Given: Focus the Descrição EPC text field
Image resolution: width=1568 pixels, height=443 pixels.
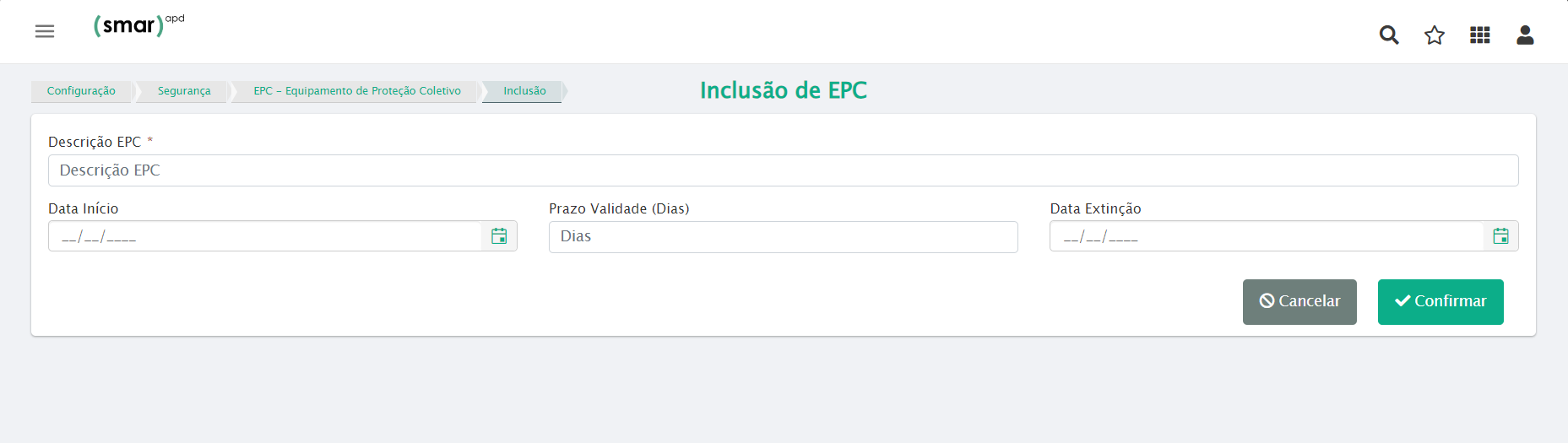Looking at the screenshot, I should [783, 170].
